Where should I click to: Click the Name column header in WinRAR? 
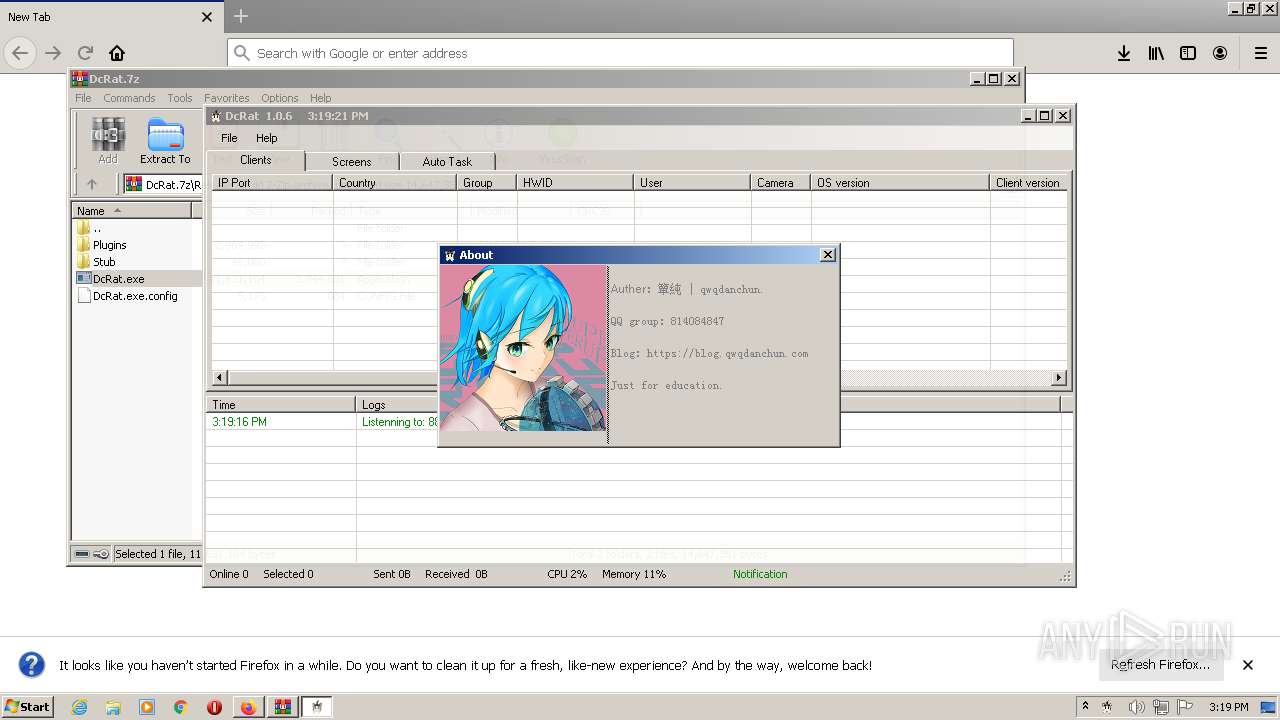[x=133, y=210]
